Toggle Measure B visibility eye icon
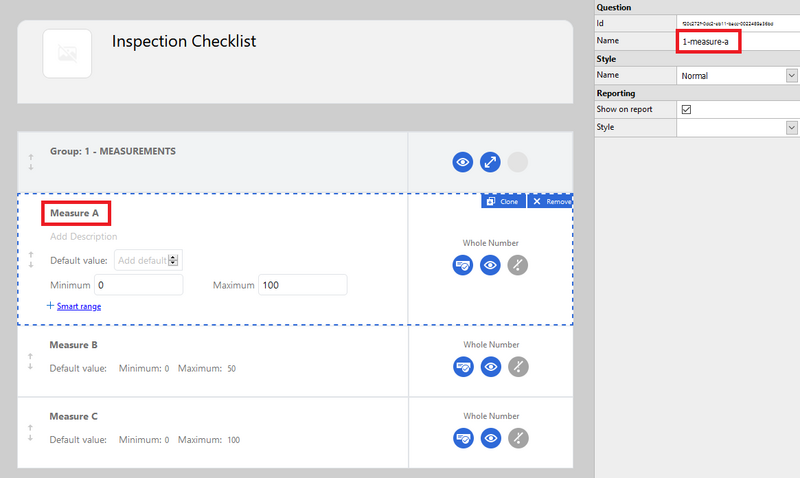This screenshot has height=478, width=800. pos(490,367)
